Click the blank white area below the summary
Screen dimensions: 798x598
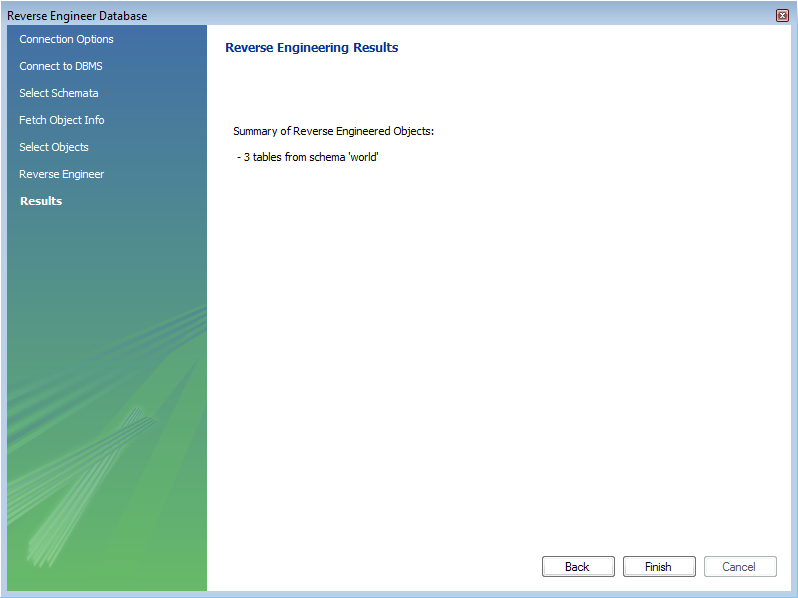pyautogui.click(x=500, y=350)
